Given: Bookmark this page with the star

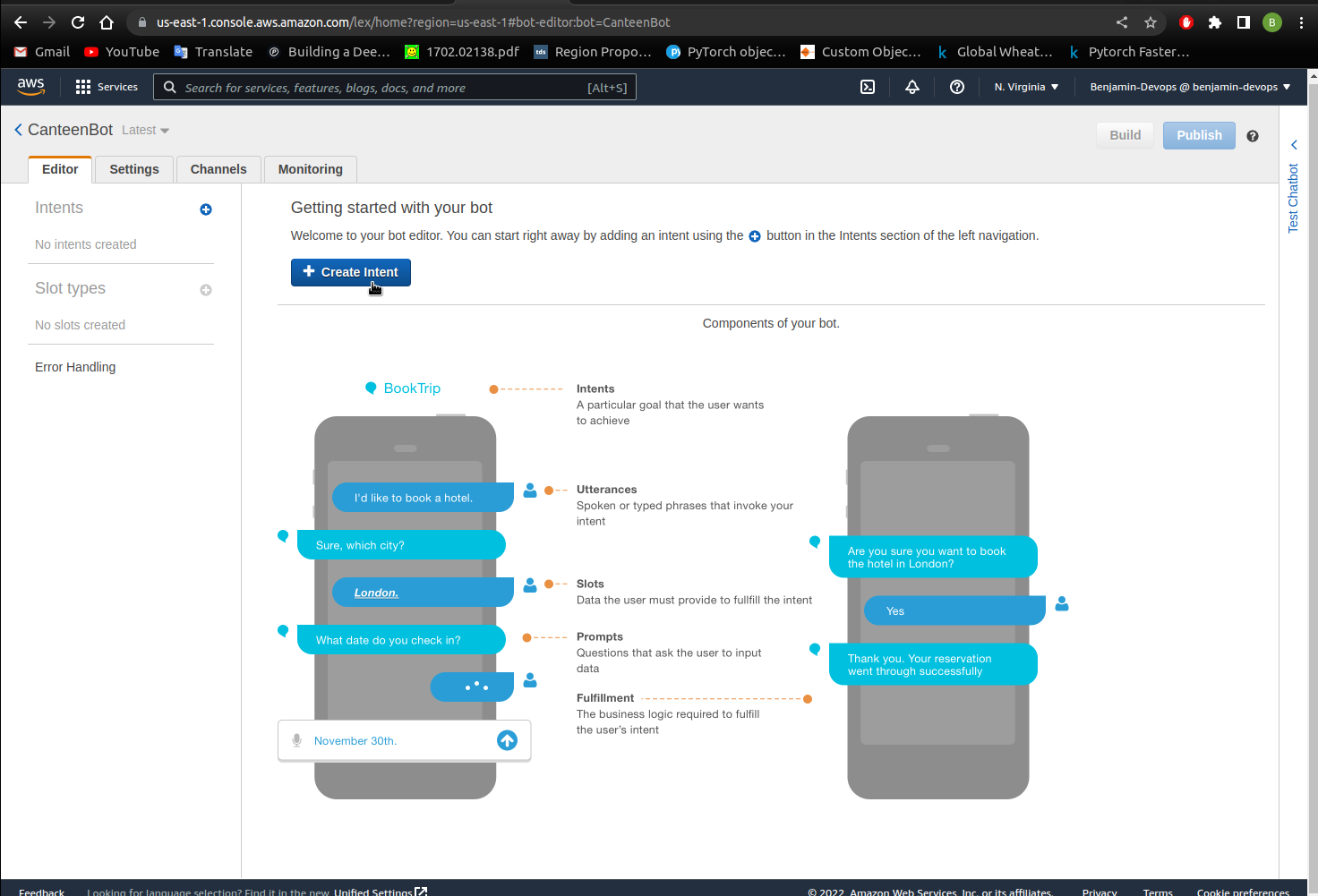Looking at the screenshot, I should 1151,22.
